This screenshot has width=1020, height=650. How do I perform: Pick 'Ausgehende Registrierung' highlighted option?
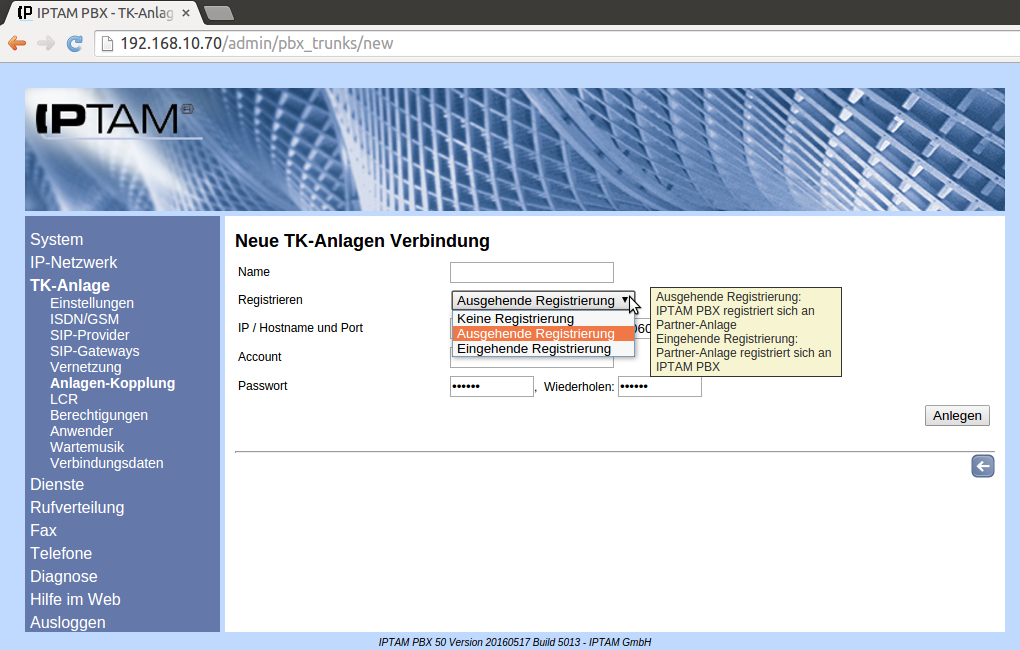point(535,333)
